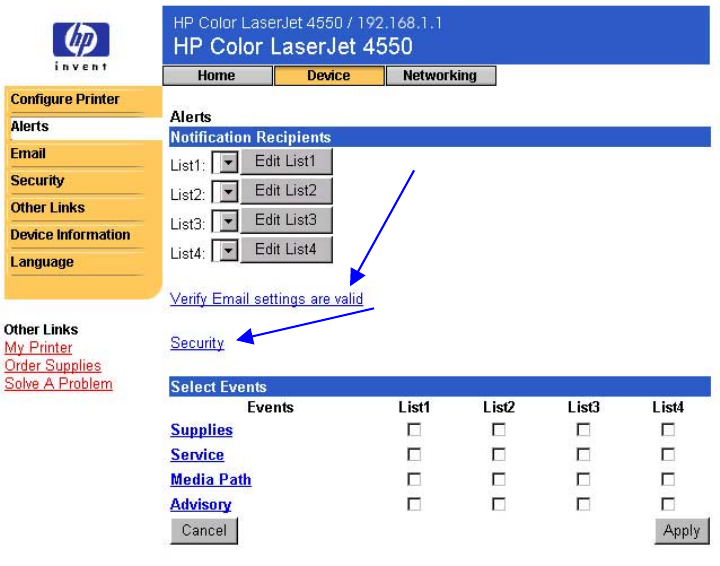Viewport: 720px width, 566px height.
Task: Toggle Advisory checkbox for List4
Action: (x=668, y=504)
